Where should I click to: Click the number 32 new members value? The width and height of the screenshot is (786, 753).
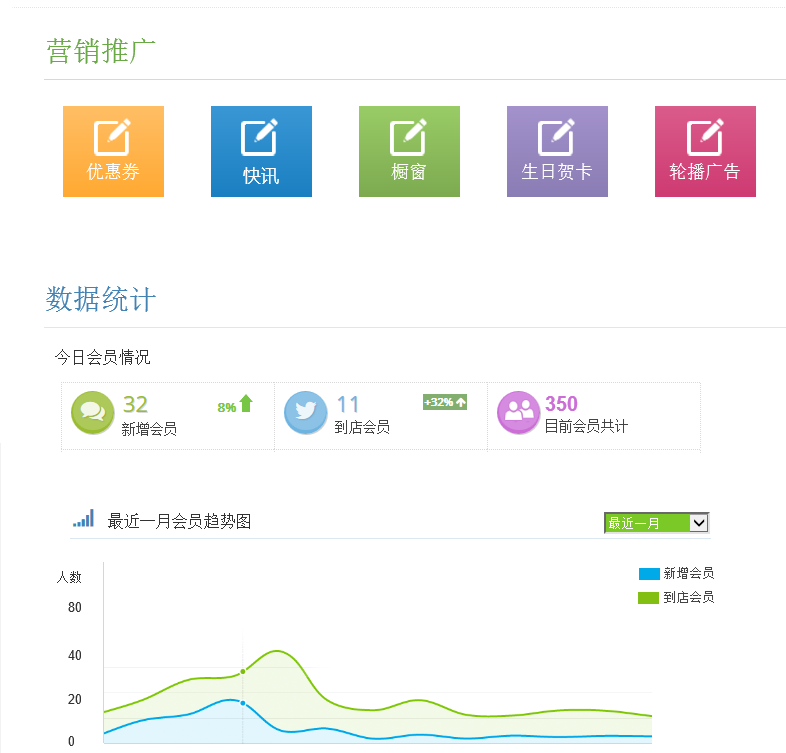coord(135,404)
